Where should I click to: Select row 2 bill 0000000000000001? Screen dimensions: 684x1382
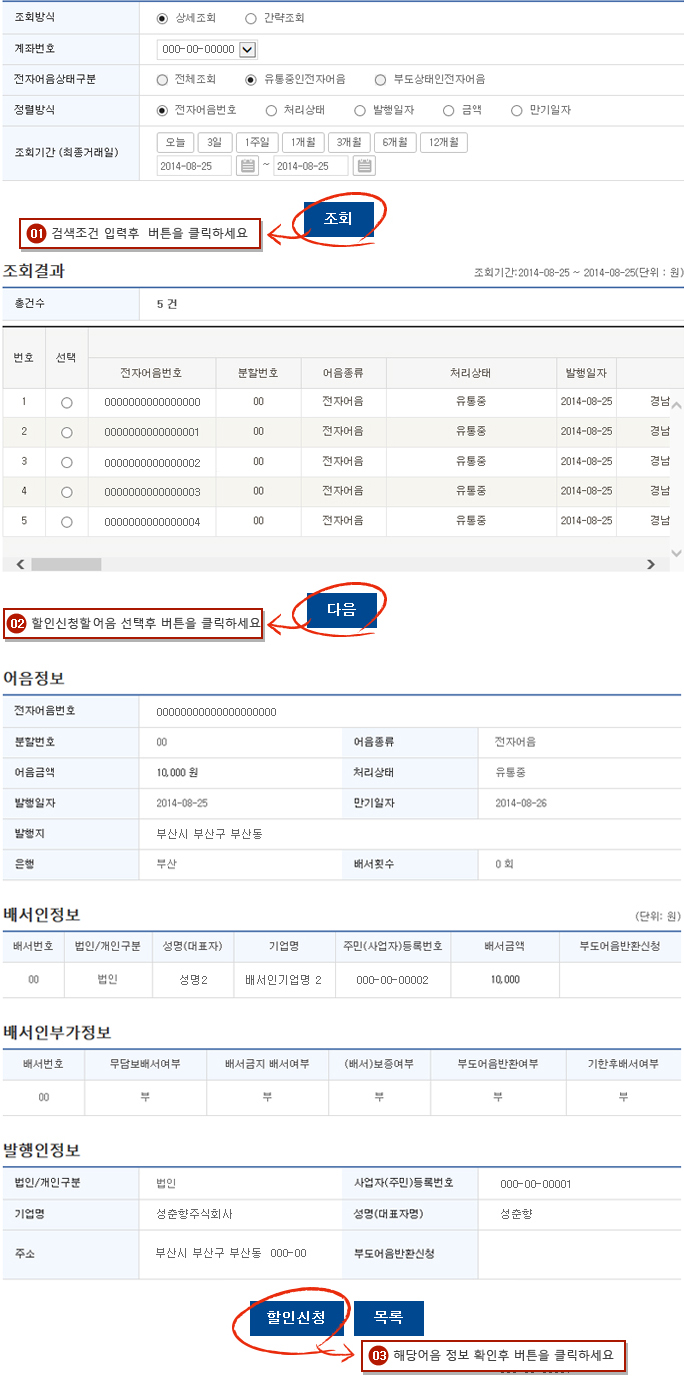coord(67,432)
